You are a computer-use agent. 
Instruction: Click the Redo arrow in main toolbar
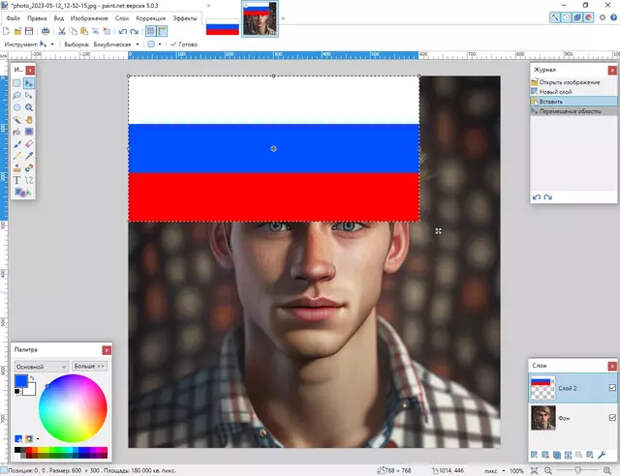pos(134,31)
